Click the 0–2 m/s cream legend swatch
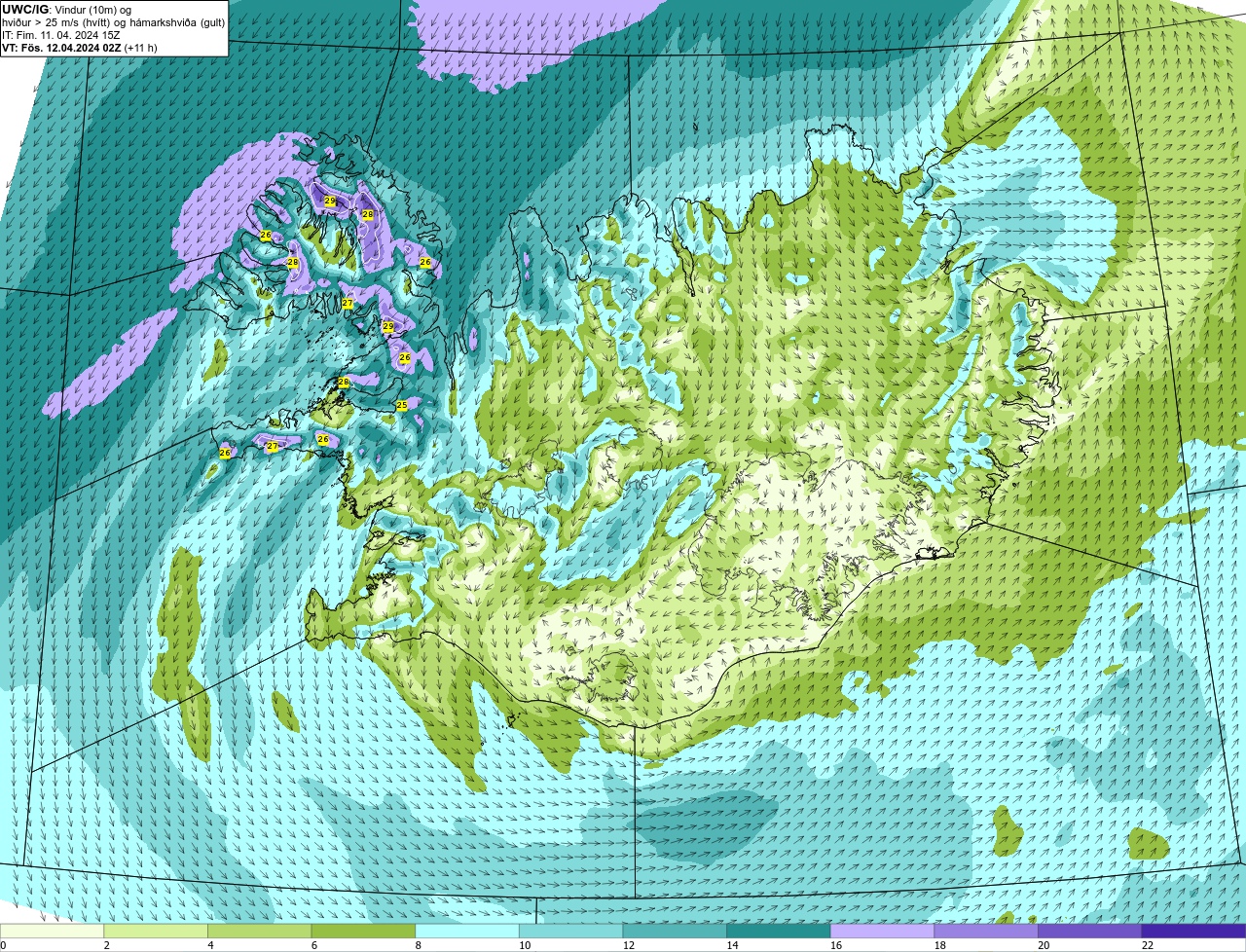The width and height of the screenshot is (1246, 952). pyautogui.click(x=52, y=931)
